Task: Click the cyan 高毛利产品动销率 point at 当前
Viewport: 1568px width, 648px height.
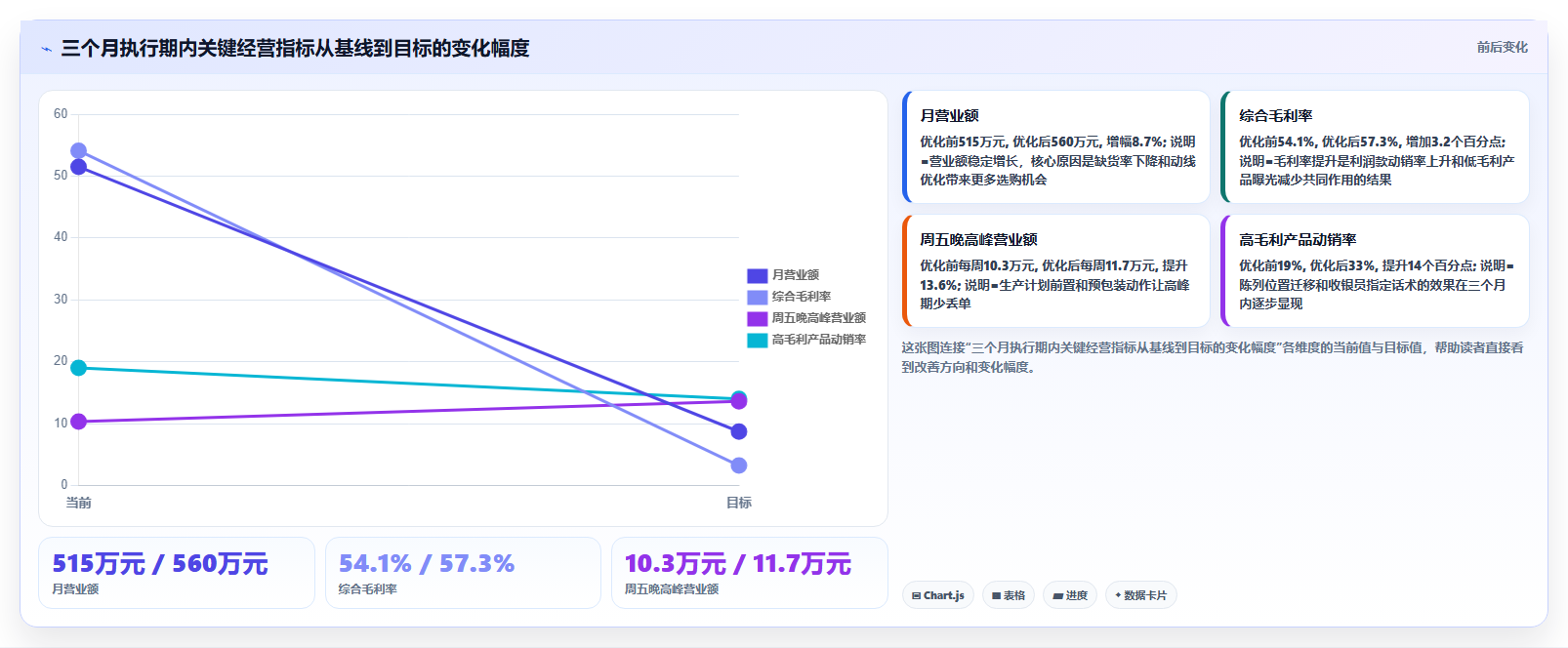Action: click(x=79, y=368)
